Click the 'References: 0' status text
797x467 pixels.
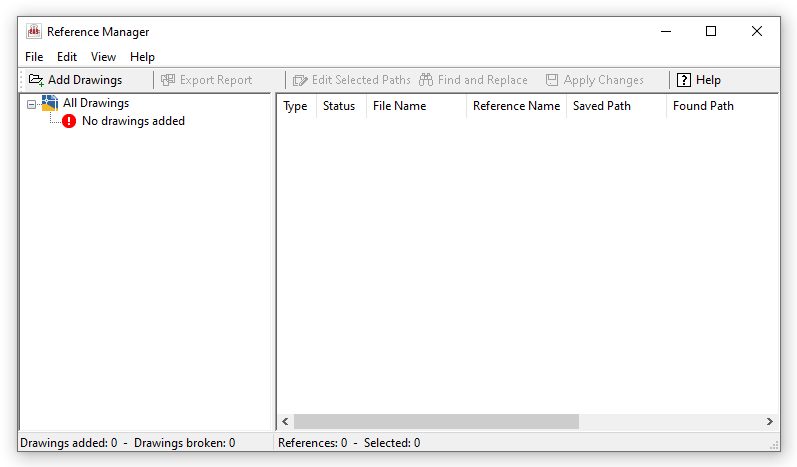pyautogui.click(x=313, y=443)
